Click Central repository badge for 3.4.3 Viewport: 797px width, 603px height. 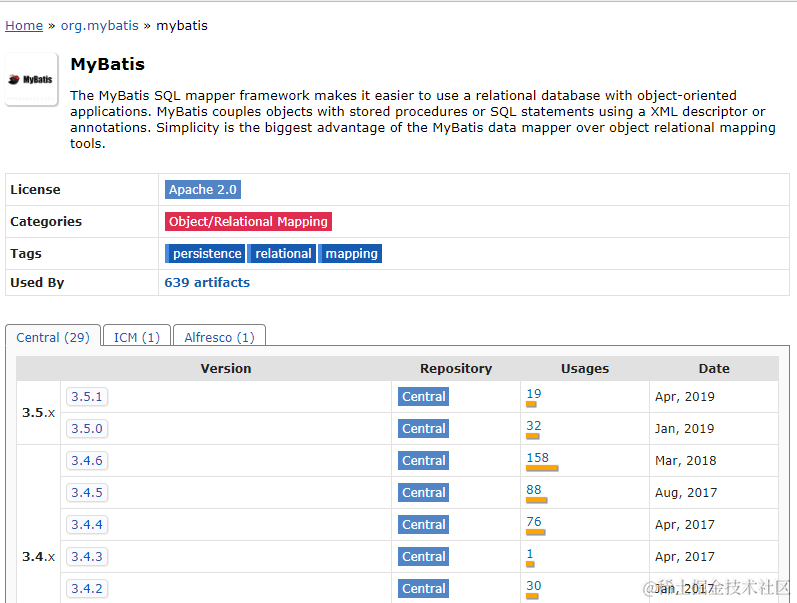423,557
